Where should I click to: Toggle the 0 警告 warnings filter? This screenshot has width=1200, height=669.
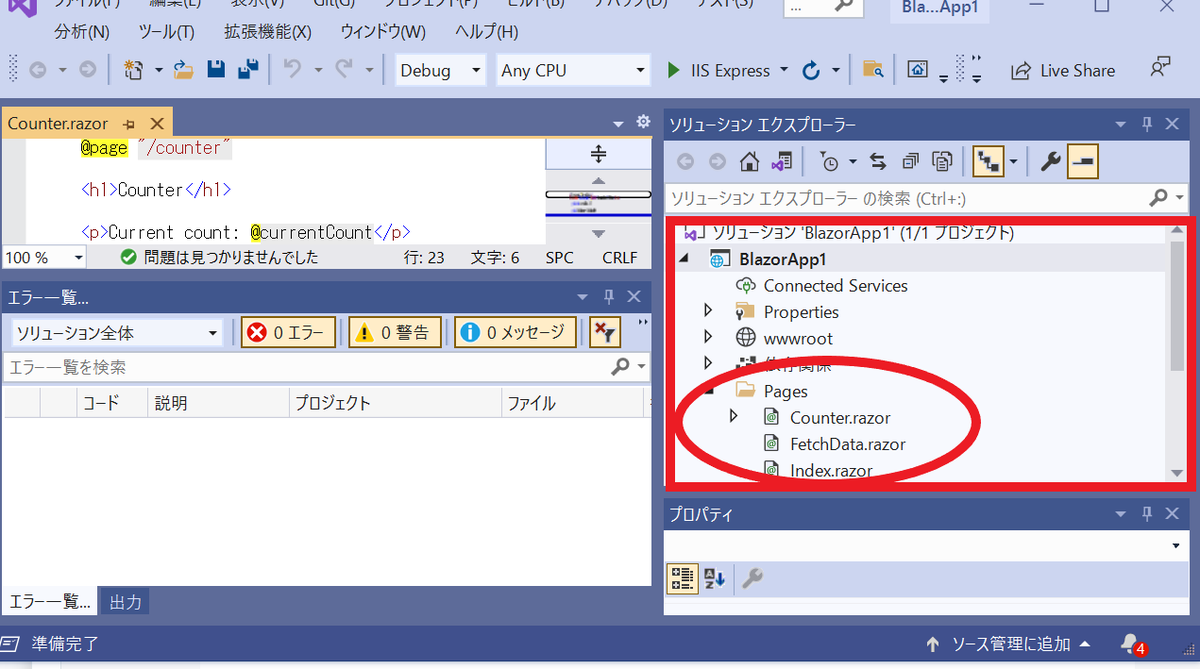point(395,333)
